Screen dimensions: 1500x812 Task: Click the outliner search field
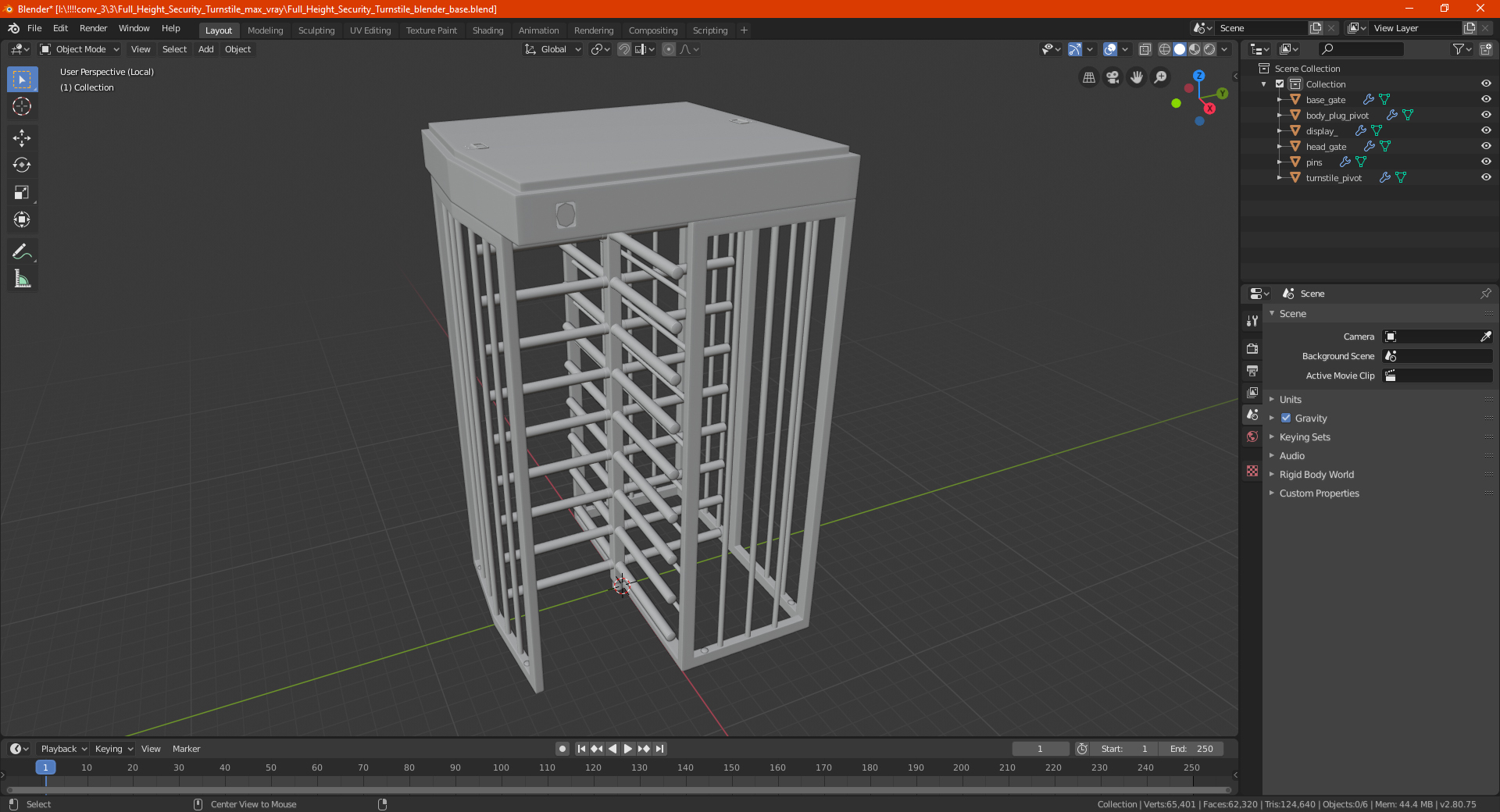1360,49
